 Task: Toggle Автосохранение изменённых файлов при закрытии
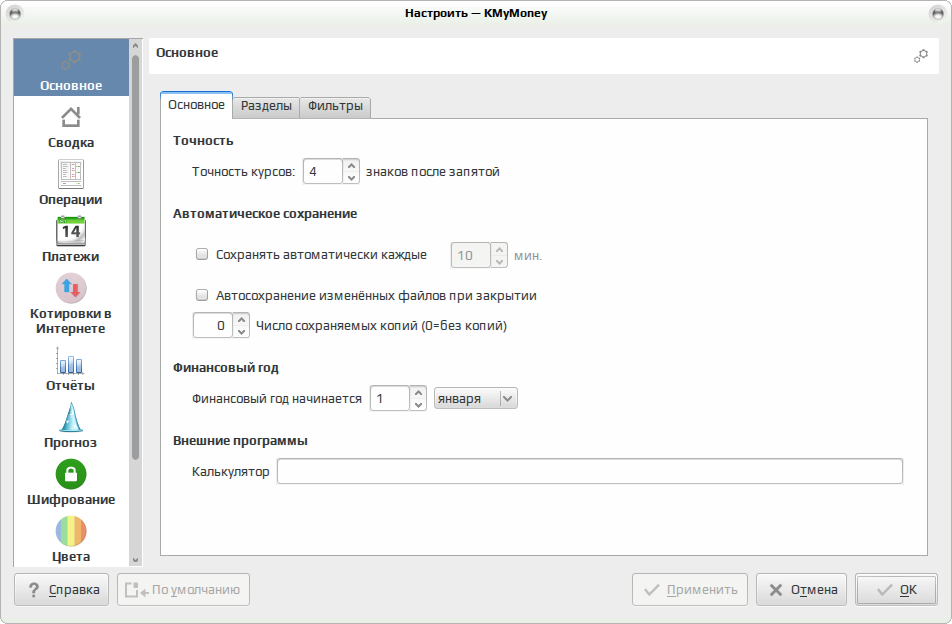pos(202,296)
